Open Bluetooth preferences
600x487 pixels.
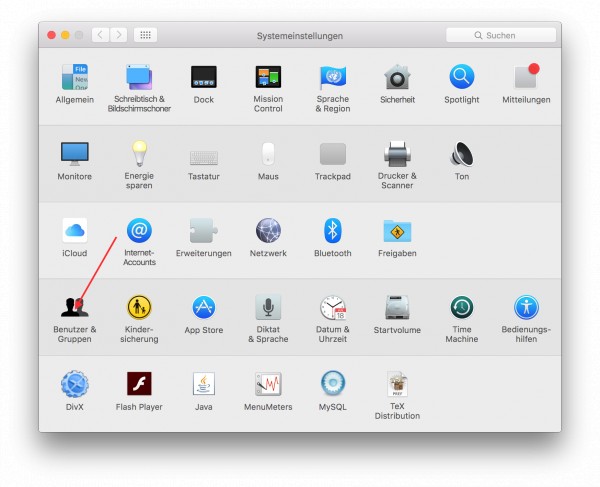pos(333,230)
